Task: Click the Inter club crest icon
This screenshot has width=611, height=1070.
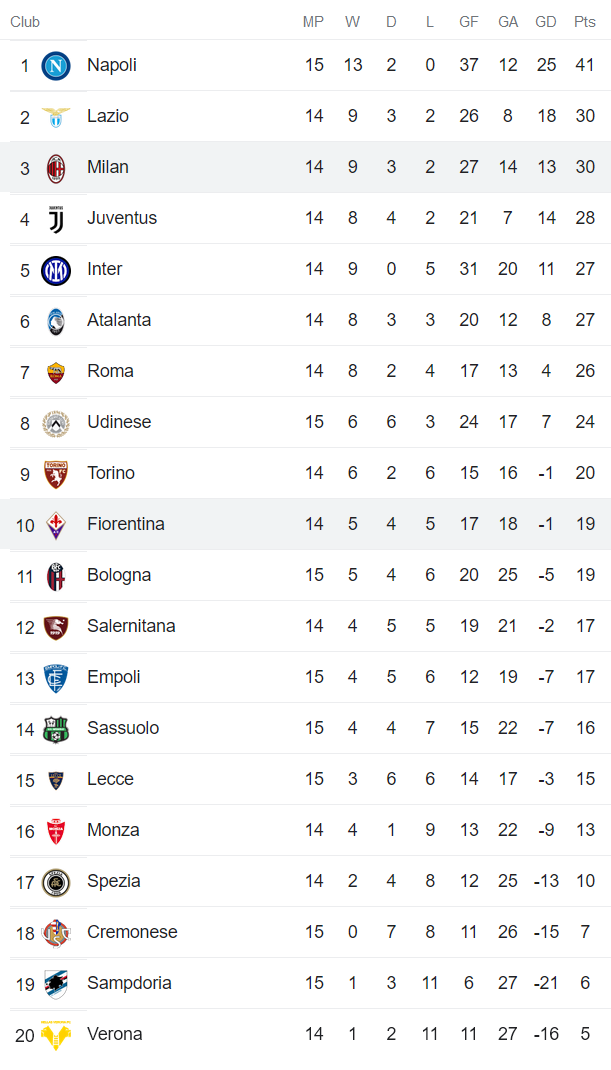Action: coord(56,270)
